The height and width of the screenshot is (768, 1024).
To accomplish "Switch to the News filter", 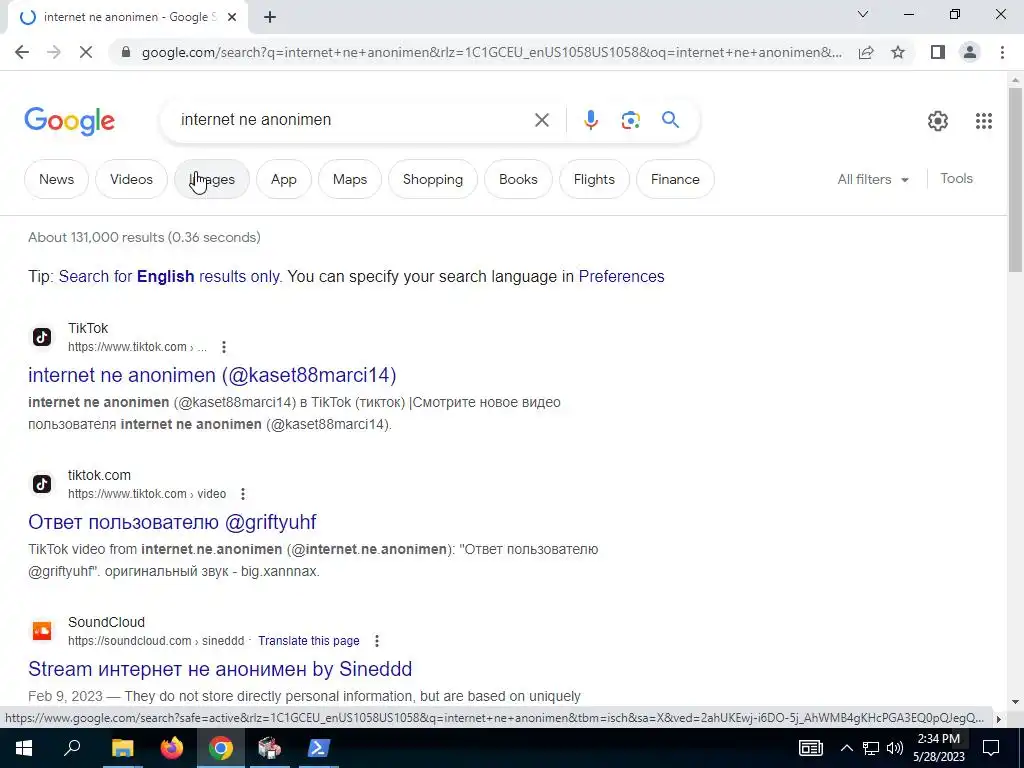I will click(x=56, y=179).
